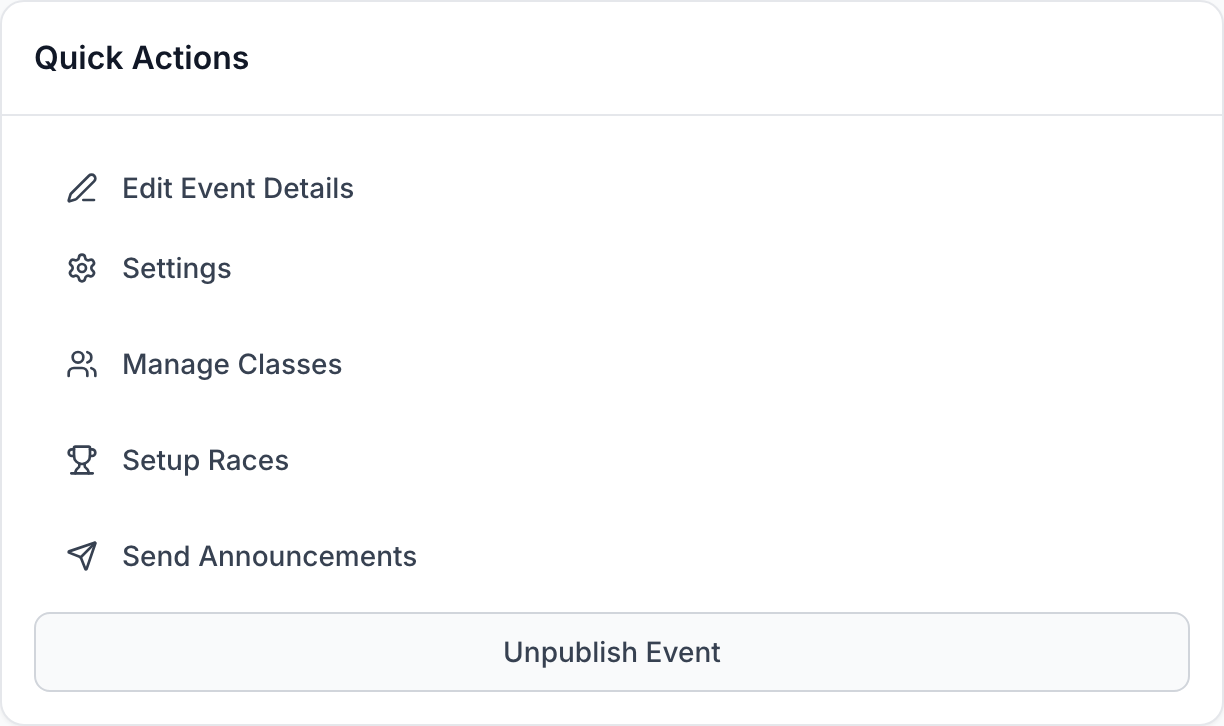Click the gear icon beside Settings
The image size is (1224, 726).
[x=82, y=269]
